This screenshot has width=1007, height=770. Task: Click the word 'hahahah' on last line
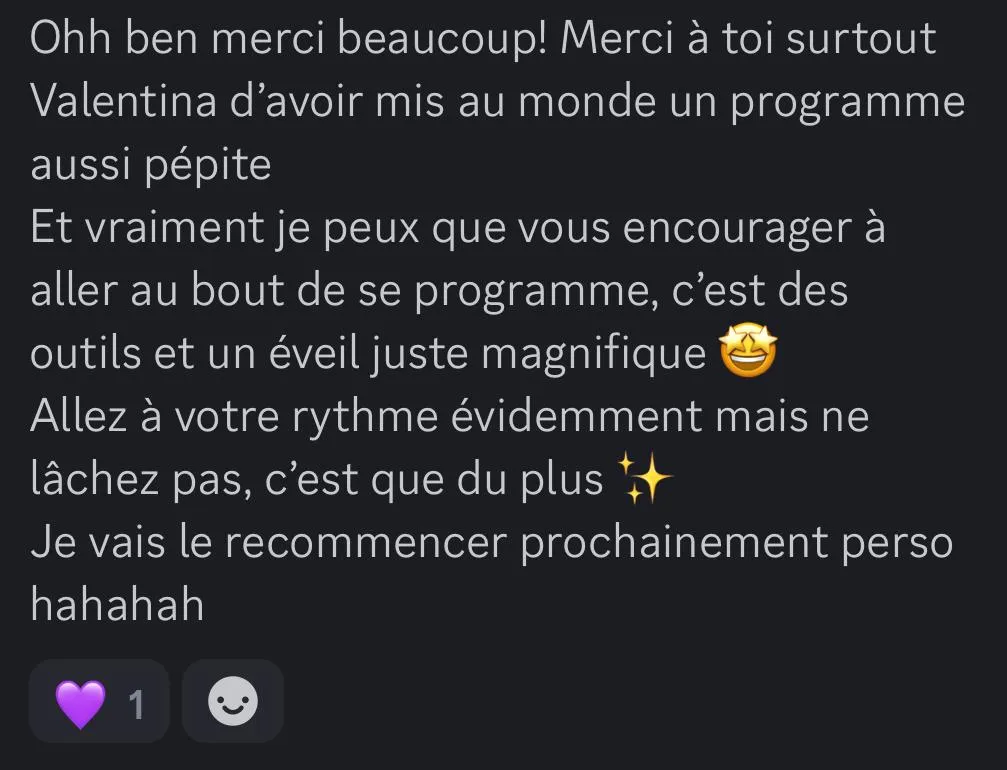pos(117,604)
